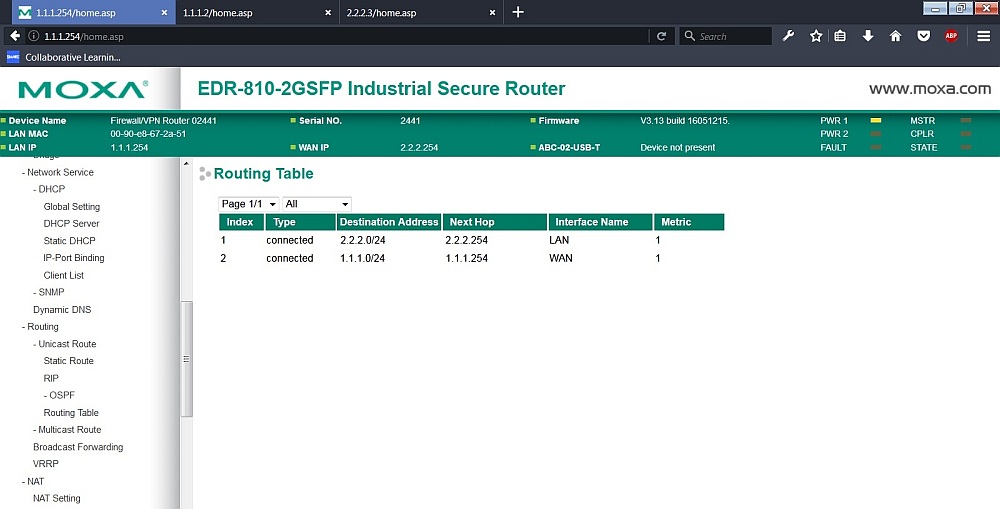
Task: Go to home page icon
Action: [x=895, y=36]
